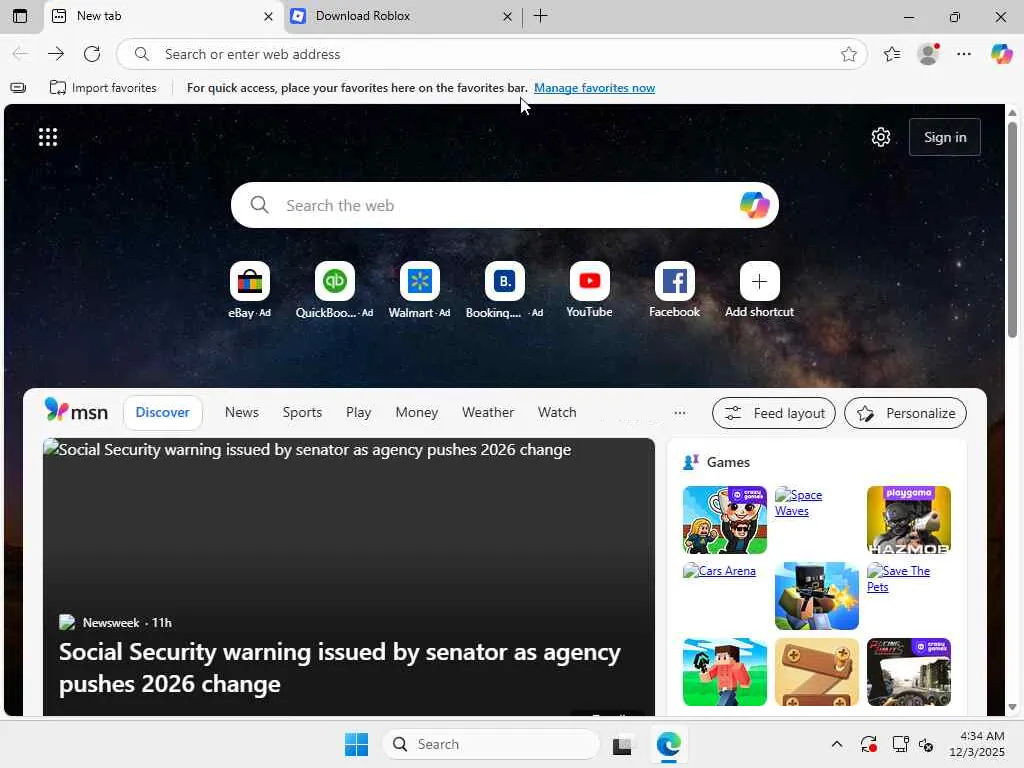Screen dimensions: 1024x768
Task: Launch Copilot from the toolbar icon
Action: [1001, 54]
